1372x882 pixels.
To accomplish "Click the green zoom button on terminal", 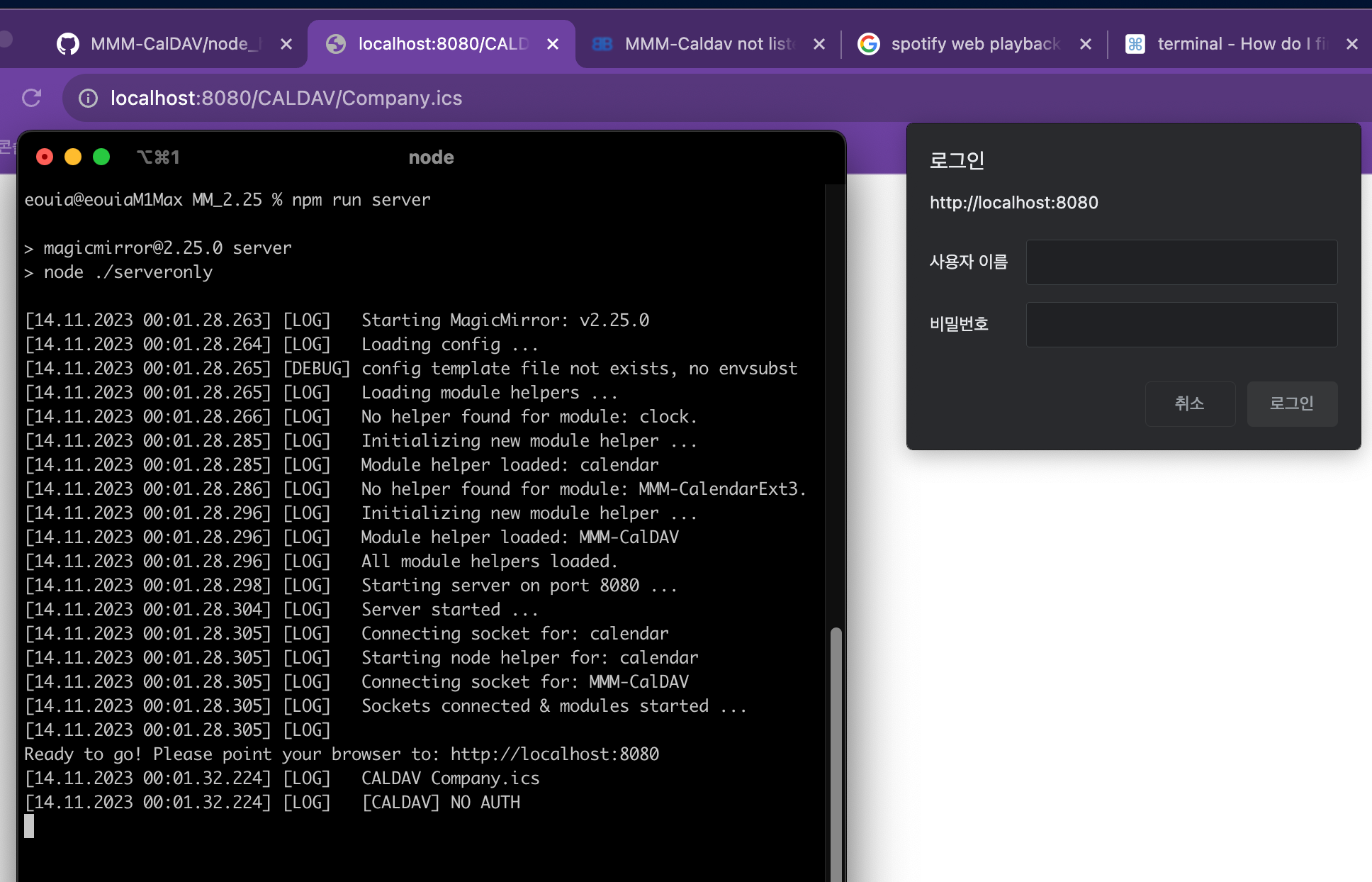I will click(101, 157).
